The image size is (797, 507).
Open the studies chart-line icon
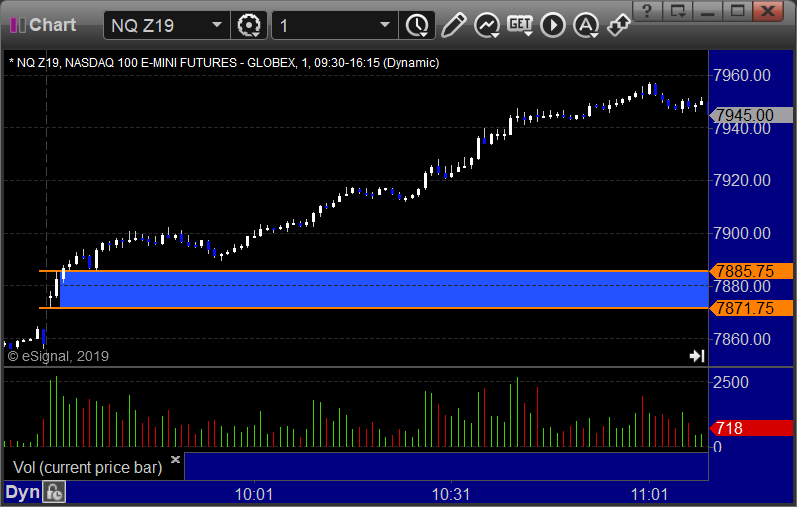[x=486, y=25]
